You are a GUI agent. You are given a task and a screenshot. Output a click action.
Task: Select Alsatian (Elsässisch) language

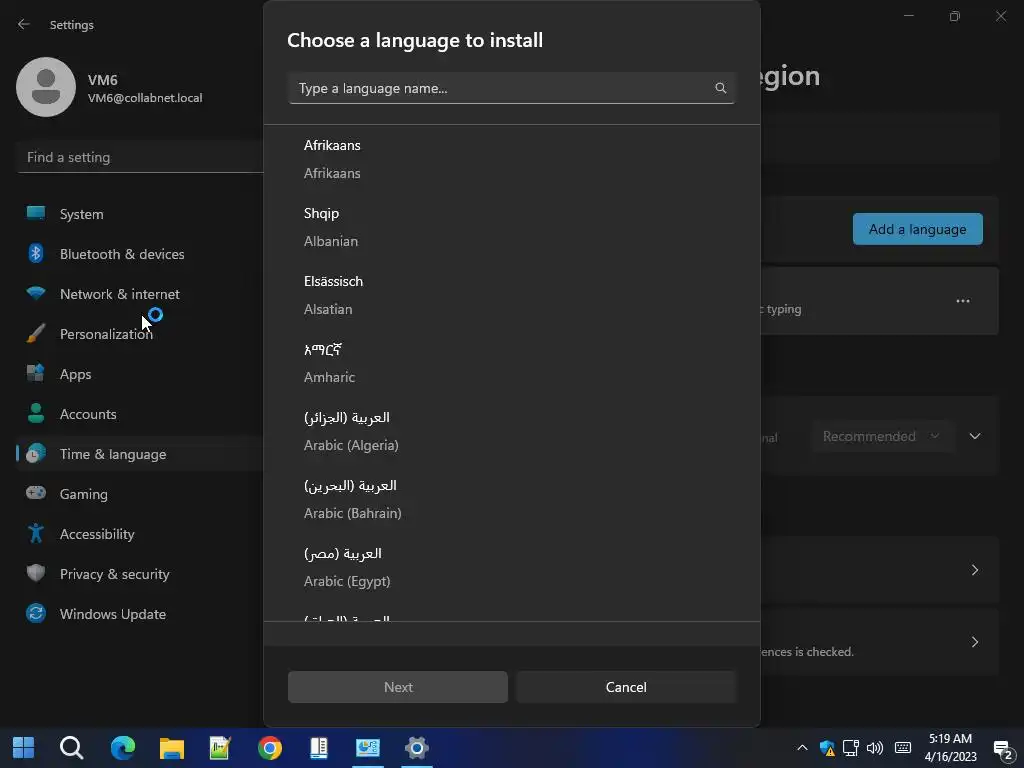(x=511, y=295)
